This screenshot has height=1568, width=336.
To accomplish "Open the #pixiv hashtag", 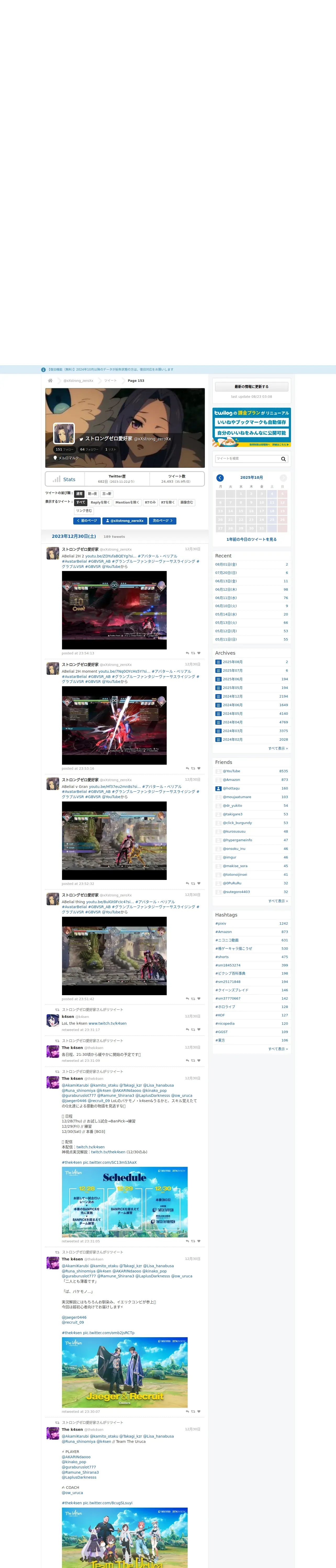I will click(221, 923).
